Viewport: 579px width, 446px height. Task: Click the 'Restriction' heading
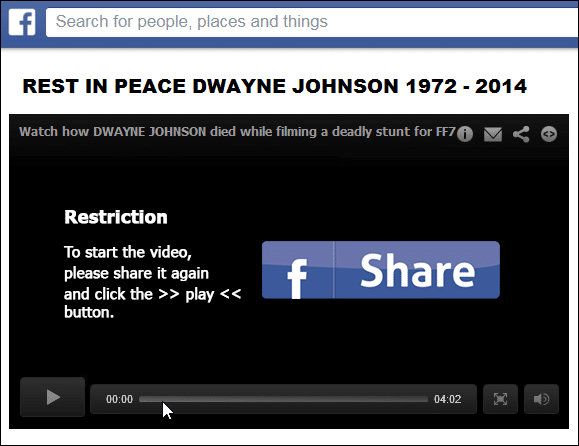(x=116, y=217)
